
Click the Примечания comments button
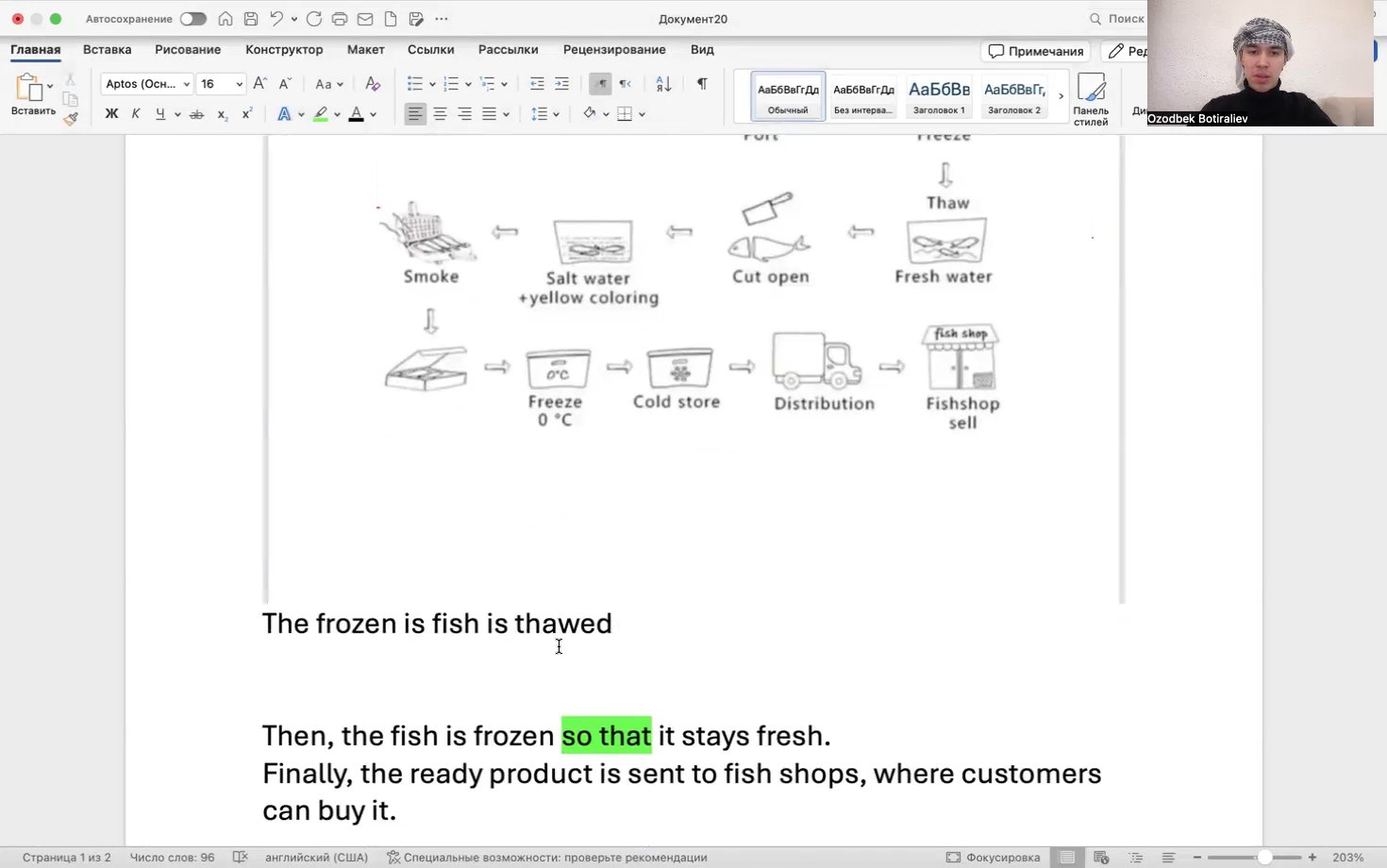[1035, 51]
